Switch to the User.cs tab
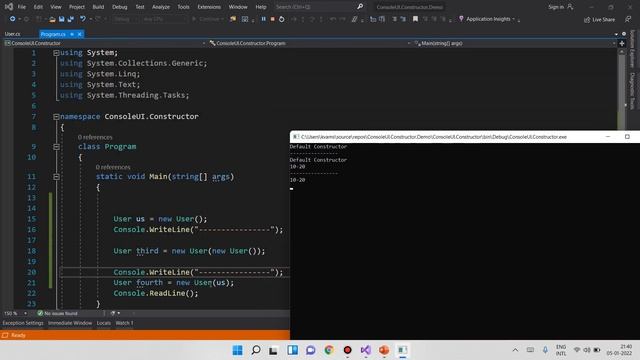 pyautogui.click(x=13, y=34)
